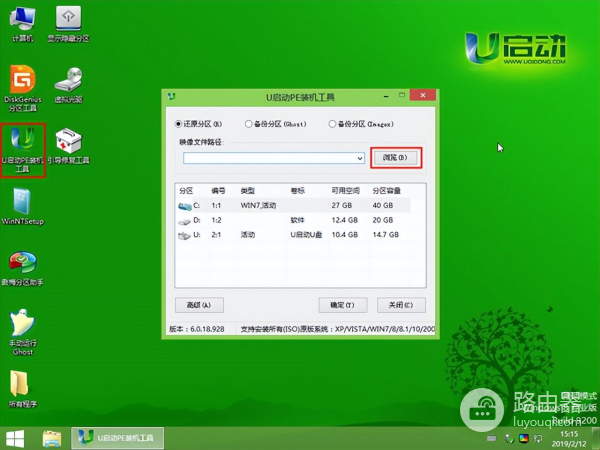Click the version 6.0.18.928 status text
Image resolution: width=600 pixels, height=450 pixels.
(x=197, y=329)
